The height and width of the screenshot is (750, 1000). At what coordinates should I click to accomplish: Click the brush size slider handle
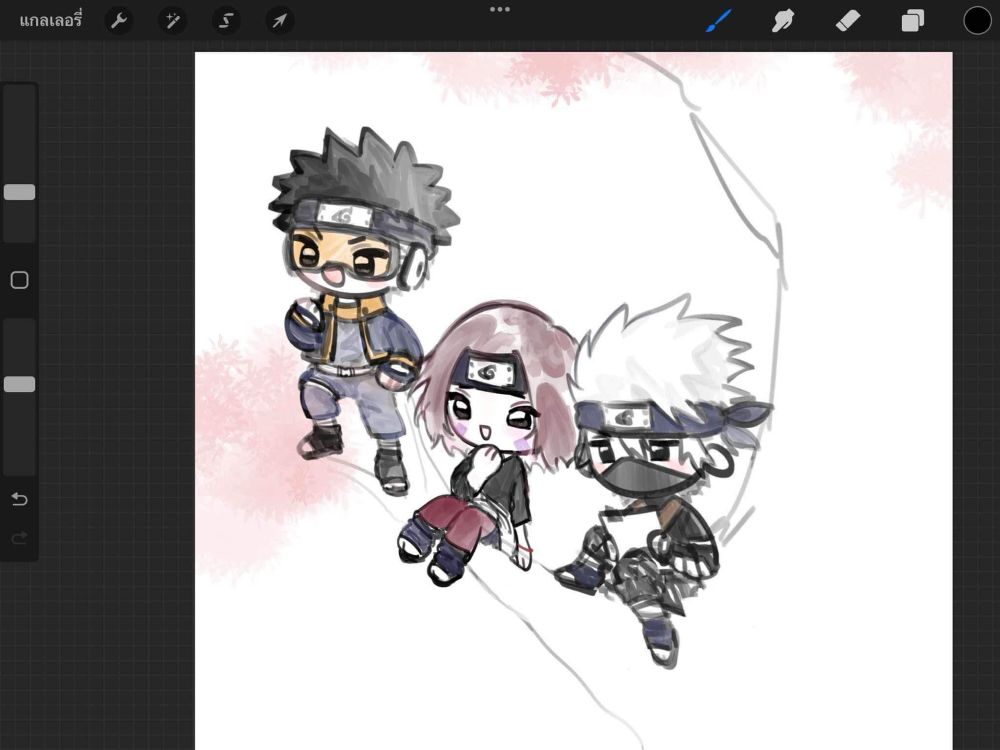point(20,192)
